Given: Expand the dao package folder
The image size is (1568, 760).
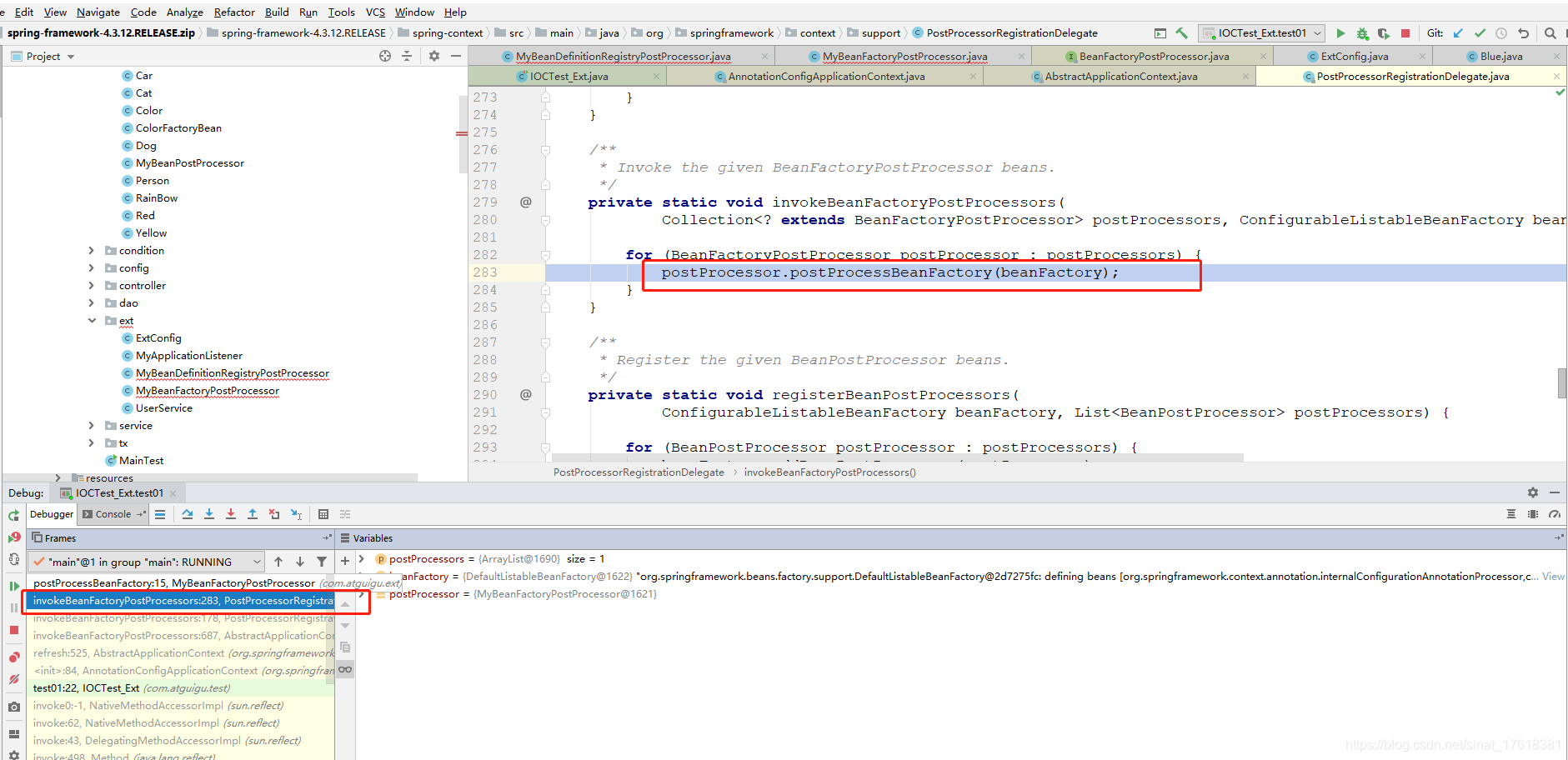Looking at the screenshot, I should pyautogui.click(x=92, y=303).
